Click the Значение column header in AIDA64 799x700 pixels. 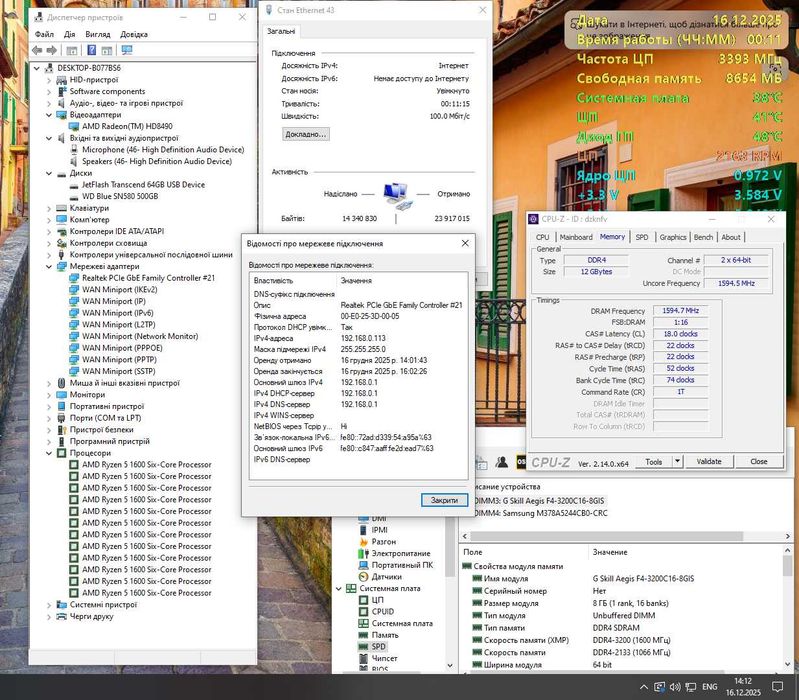610,552
